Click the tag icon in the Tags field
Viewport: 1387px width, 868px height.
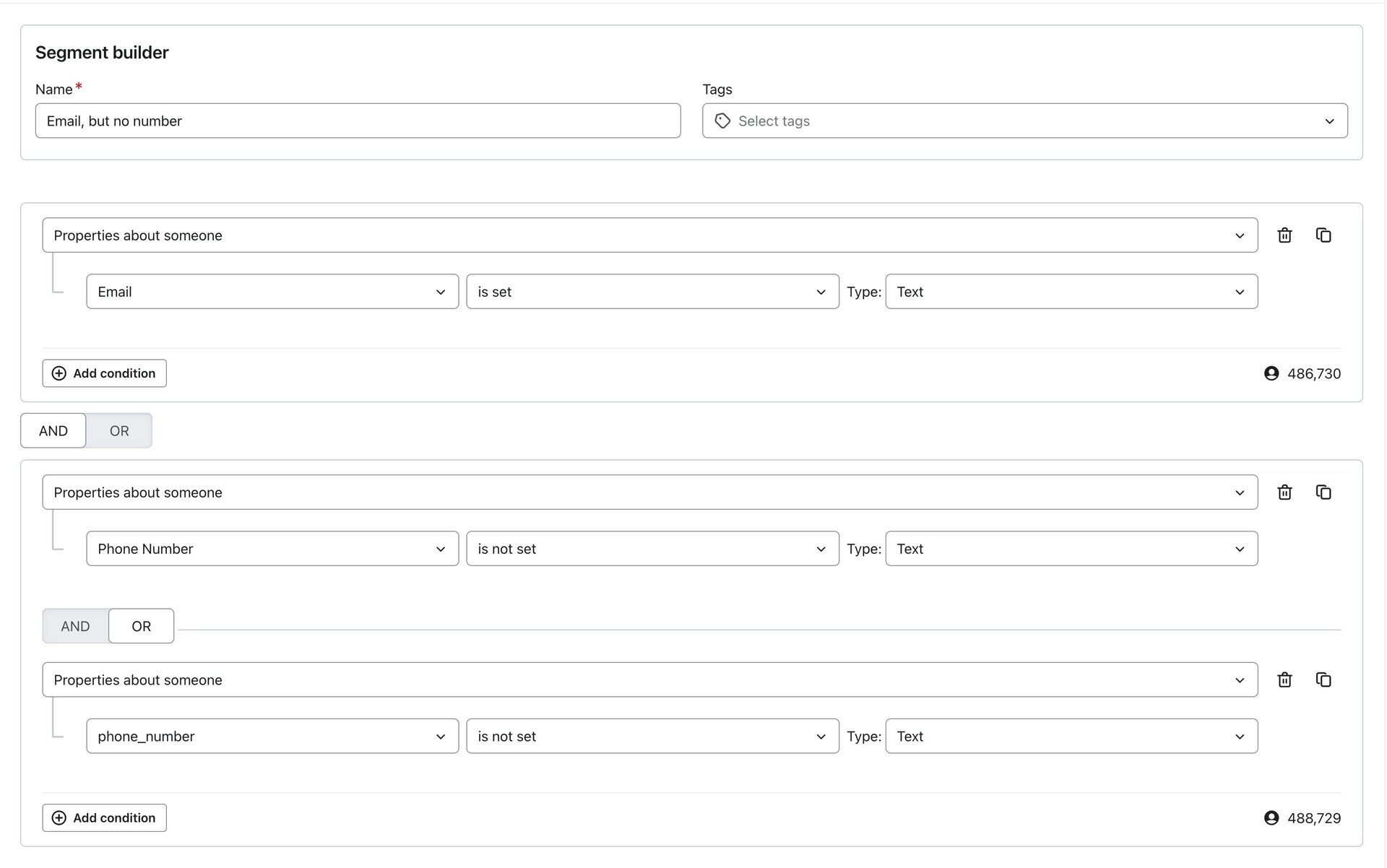(722, 121)
